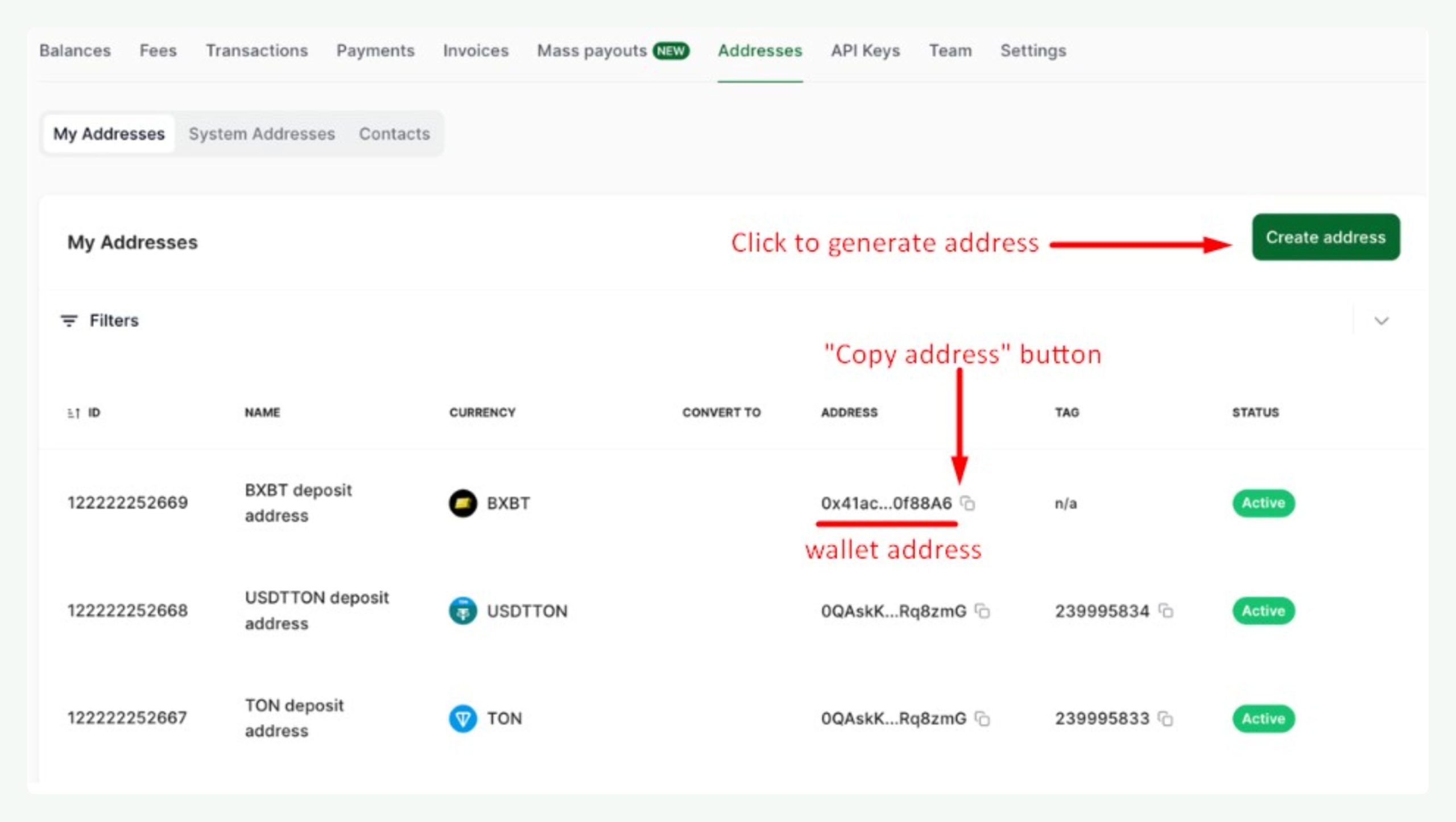
Task: Click the TON currency icon
Action: click(462, 719)
